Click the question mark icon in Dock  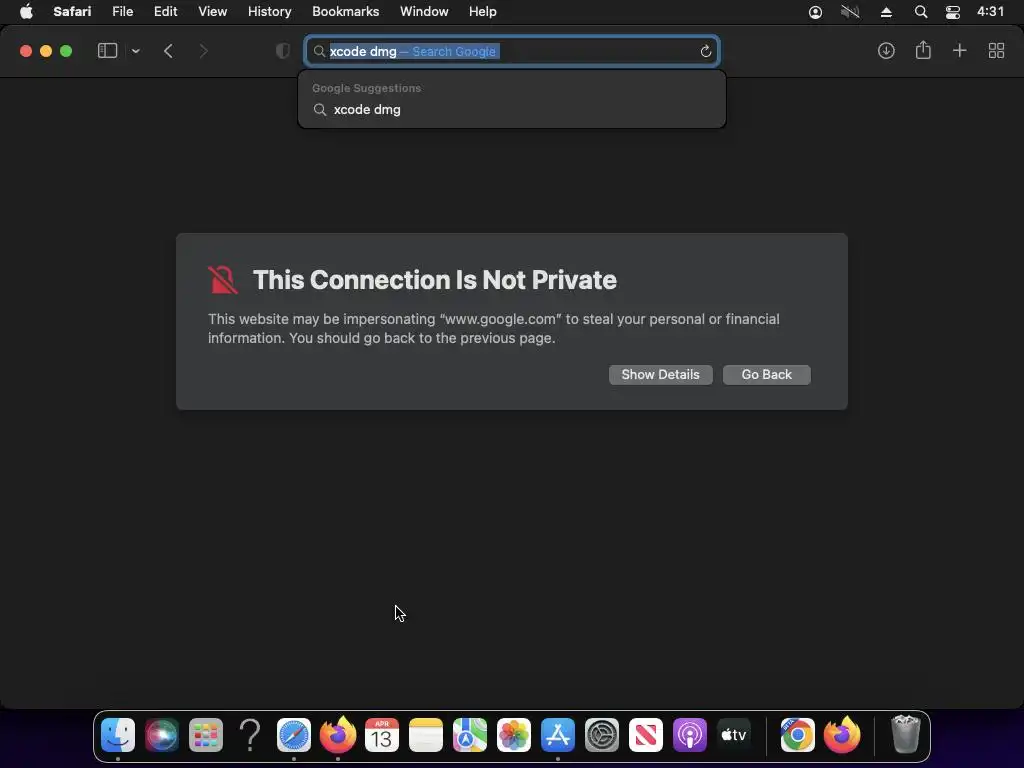pos(249,735)
